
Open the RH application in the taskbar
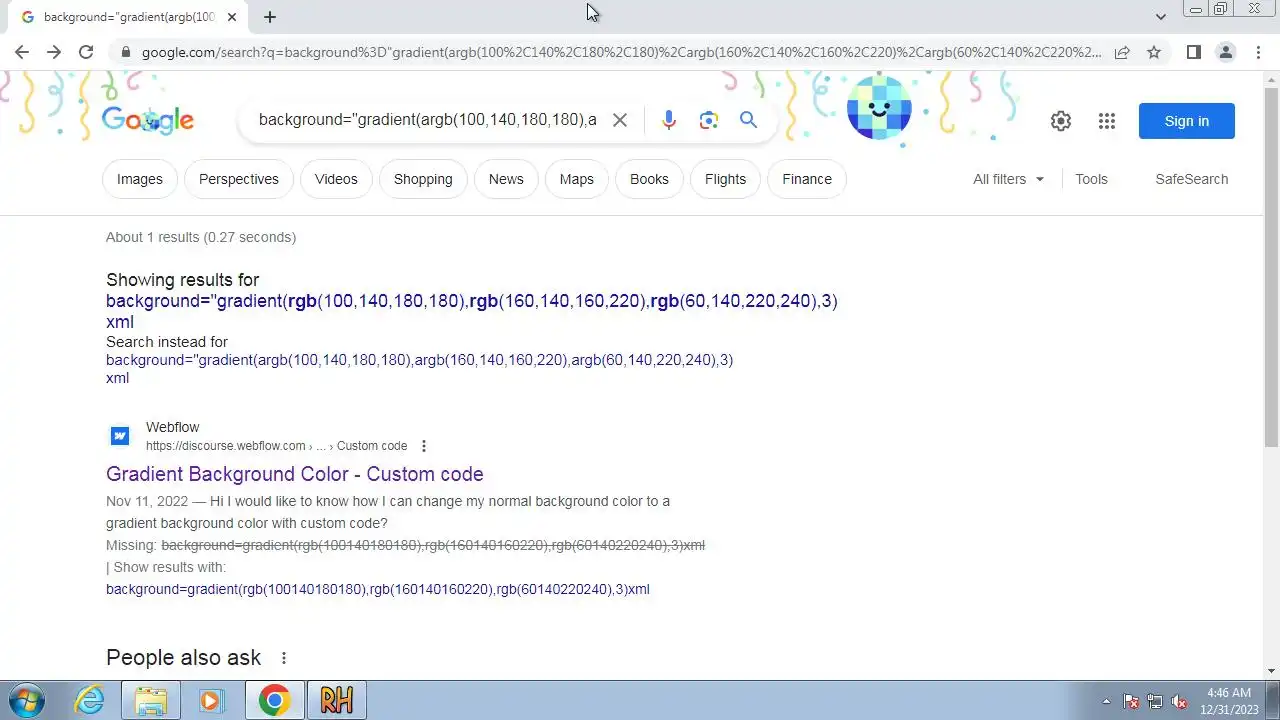[337, 700]
